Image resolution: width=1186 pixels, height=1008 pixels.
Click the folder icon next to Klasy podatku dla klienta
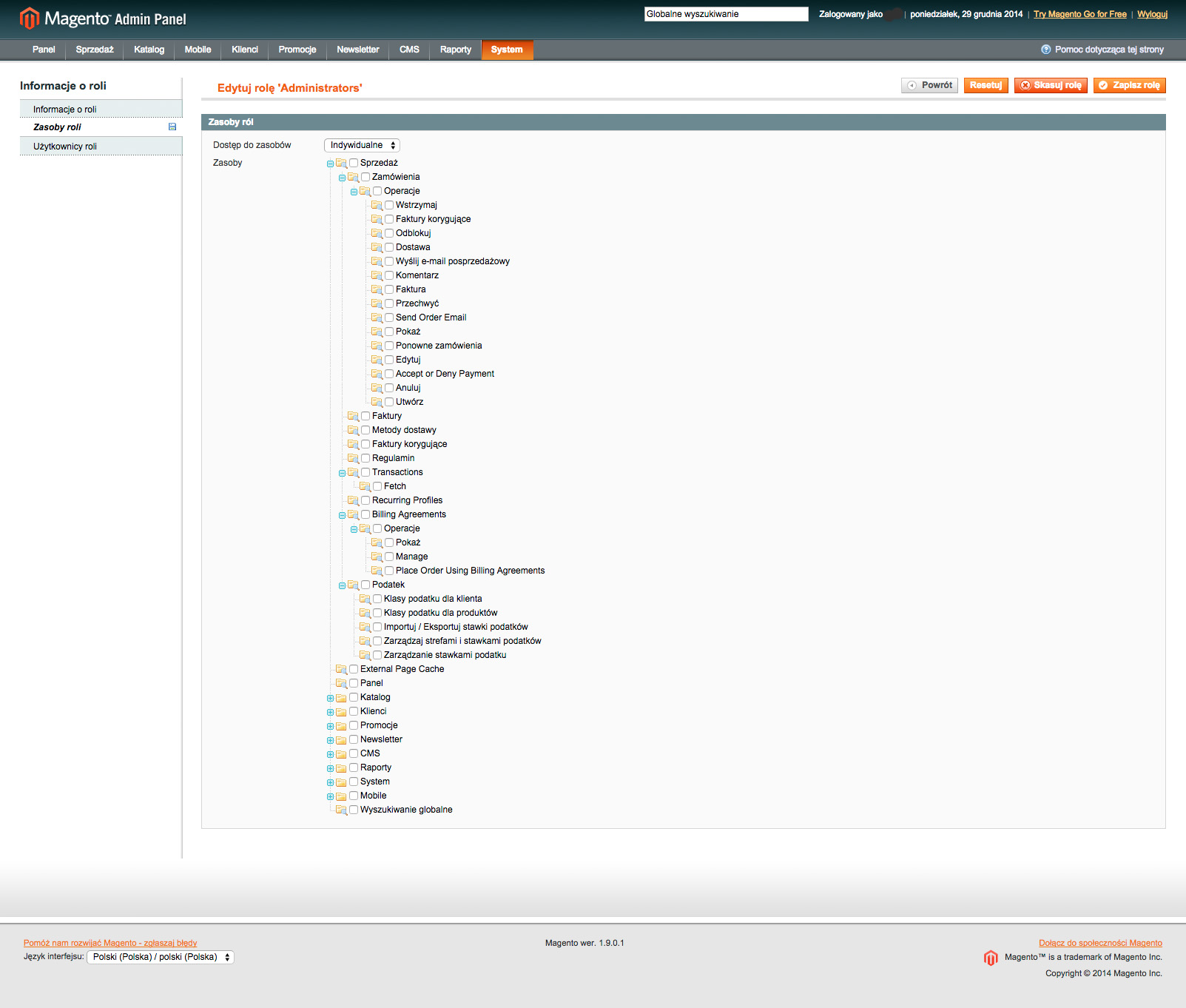click(x=365, y=599)
